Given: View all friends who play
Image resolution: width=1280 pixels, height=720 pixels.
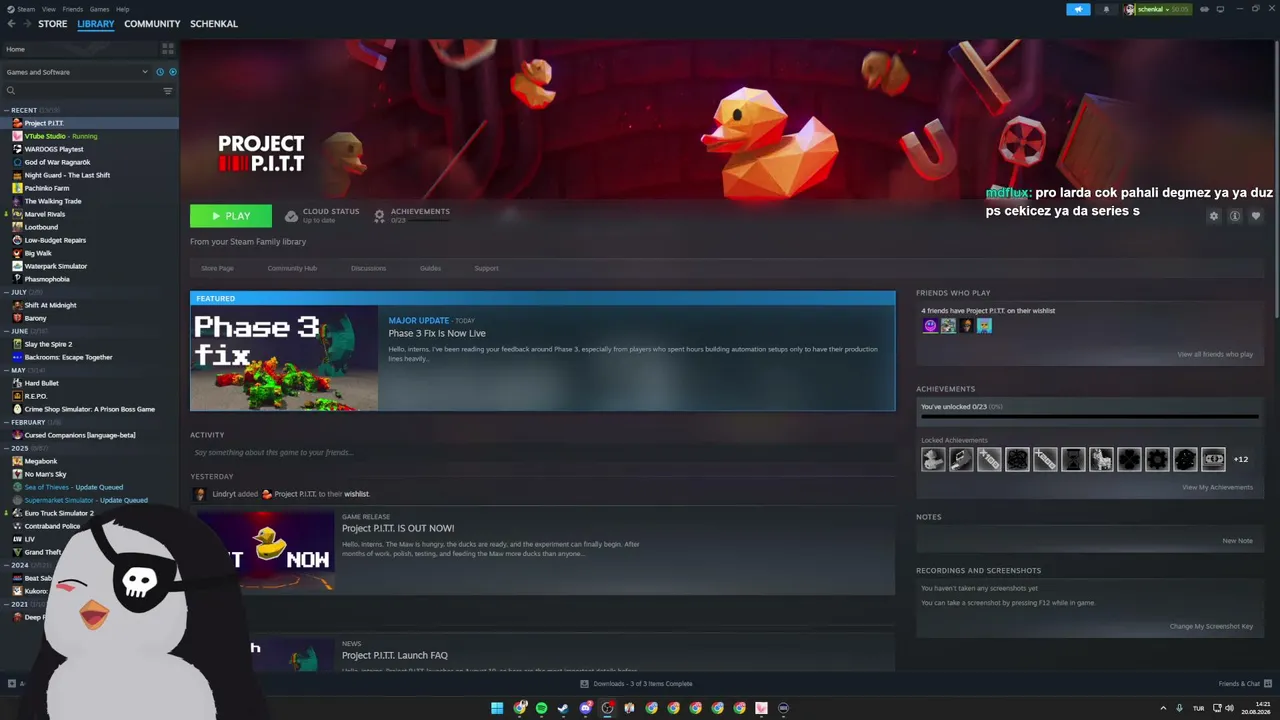Looking at the screenshot, I should coord(1215,354).
